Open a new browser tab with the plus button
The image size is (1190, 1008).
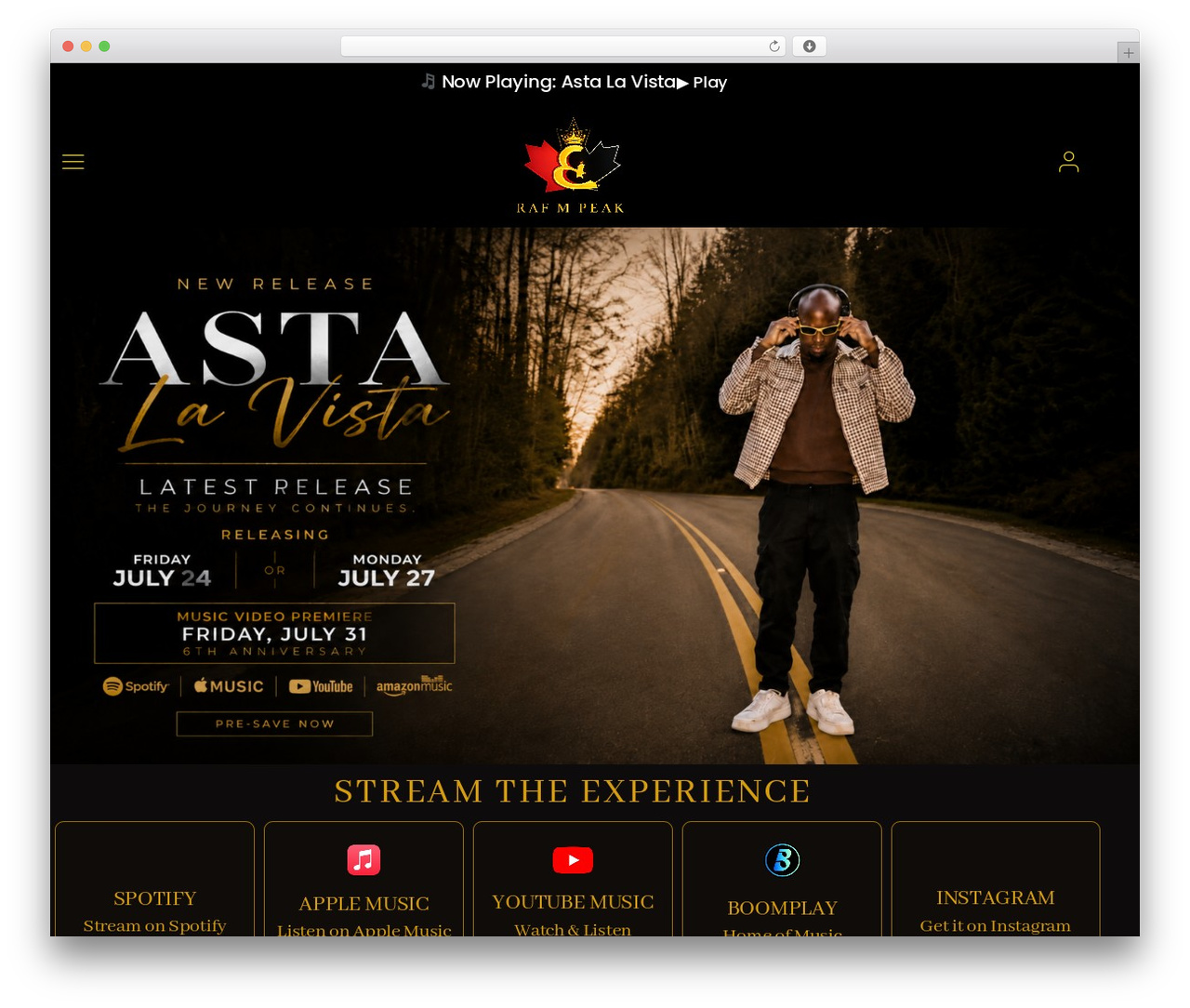[x=1129, y=53]
